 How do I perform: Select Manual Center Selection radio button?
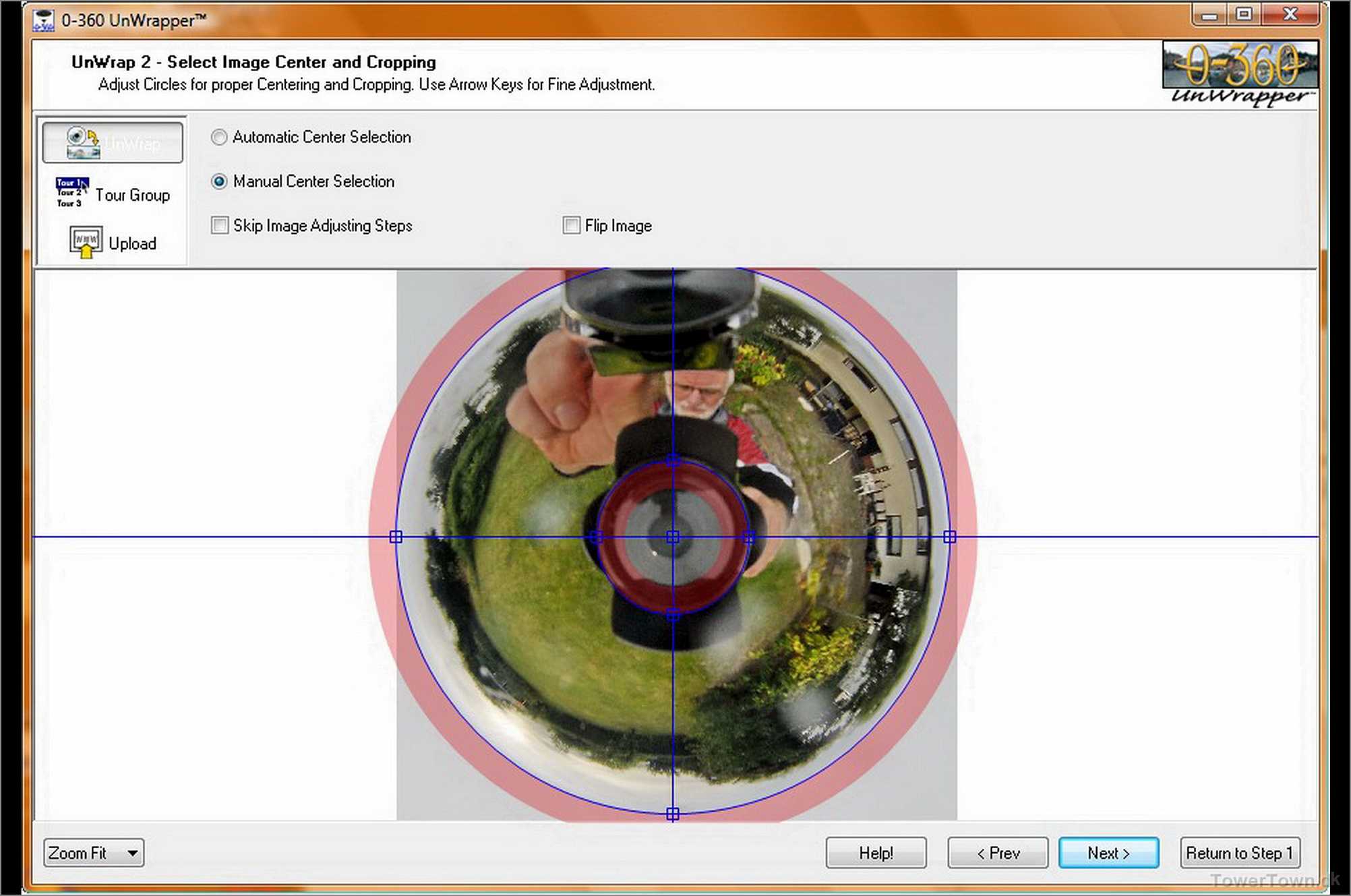219,181
